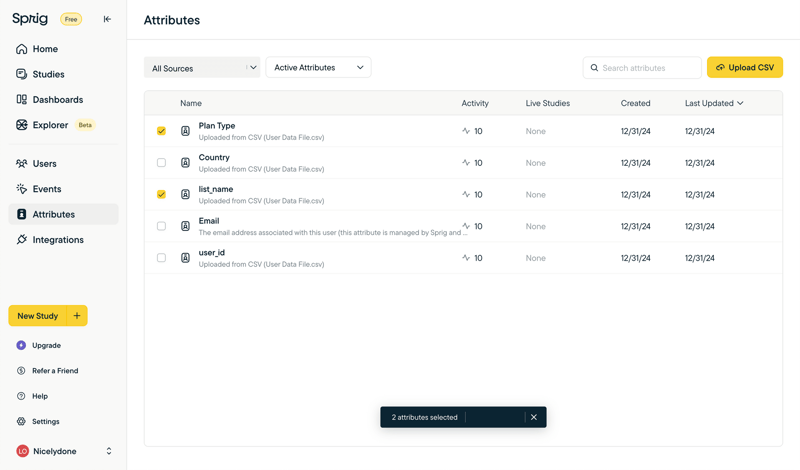
Task: Click the Explorer icon
Action: click(x=21, y=125)
